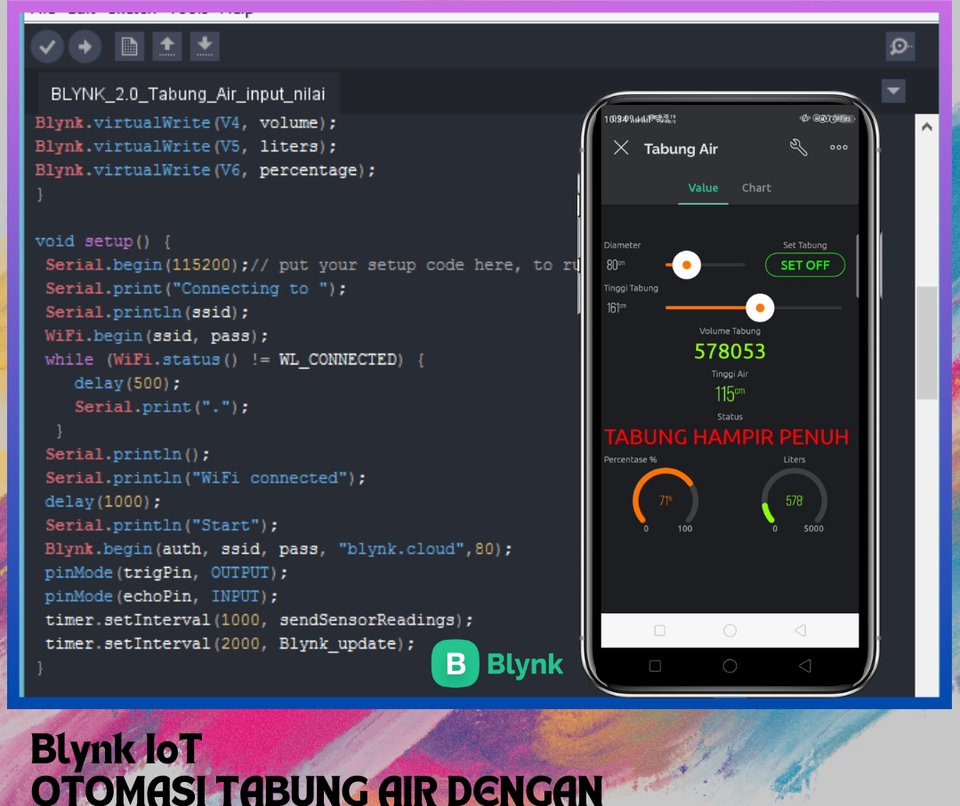Open the Serial Monitor magnifier icon

pos(900,47)
